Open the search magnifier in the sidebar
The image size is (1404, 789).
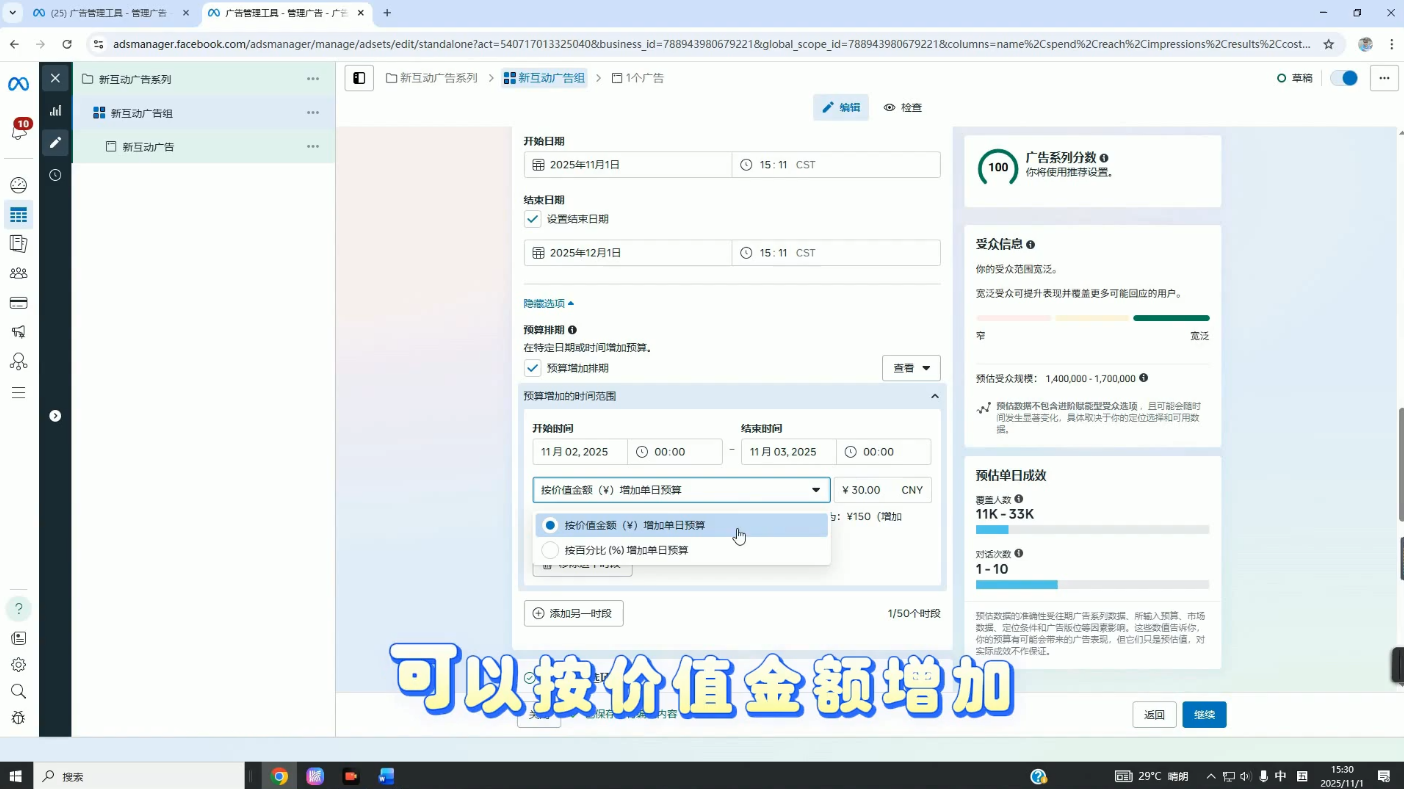(20, 691)
